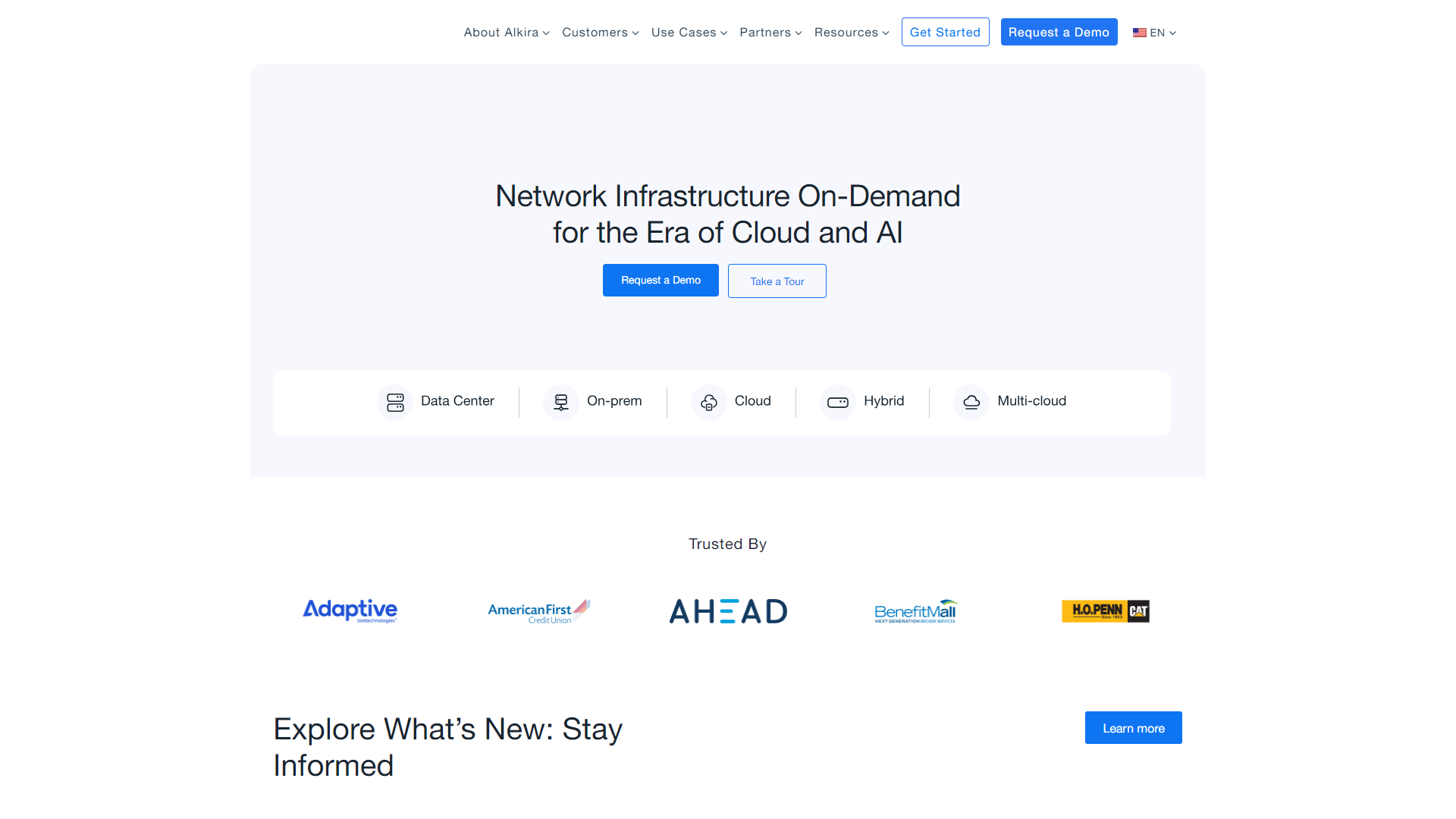Click the Multi-cloud icon
Screen dimensions: 1456x819
971,402
